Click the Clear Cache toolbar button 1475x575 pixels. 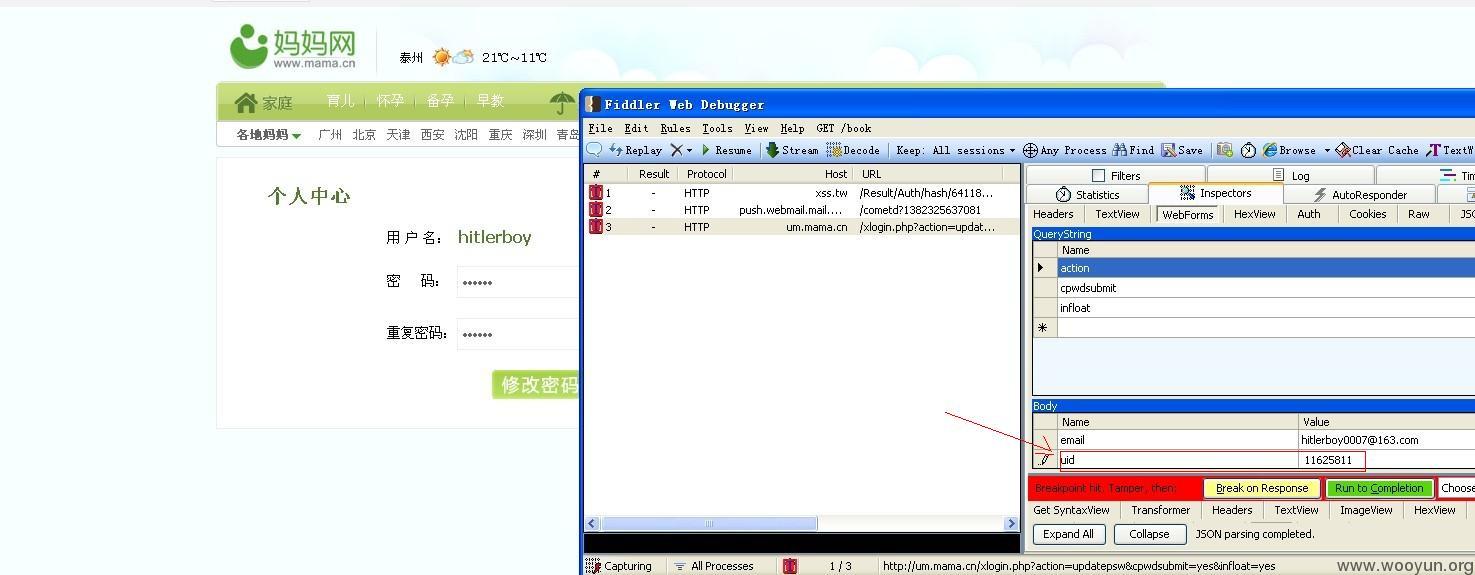coord(1377,150)
